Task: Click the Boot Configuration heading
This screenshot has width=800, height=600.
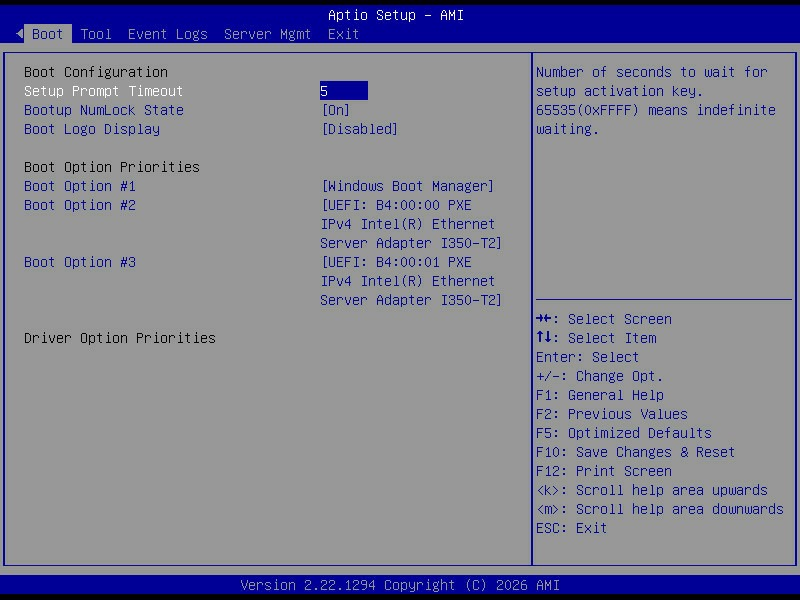Action: point(96,72)
